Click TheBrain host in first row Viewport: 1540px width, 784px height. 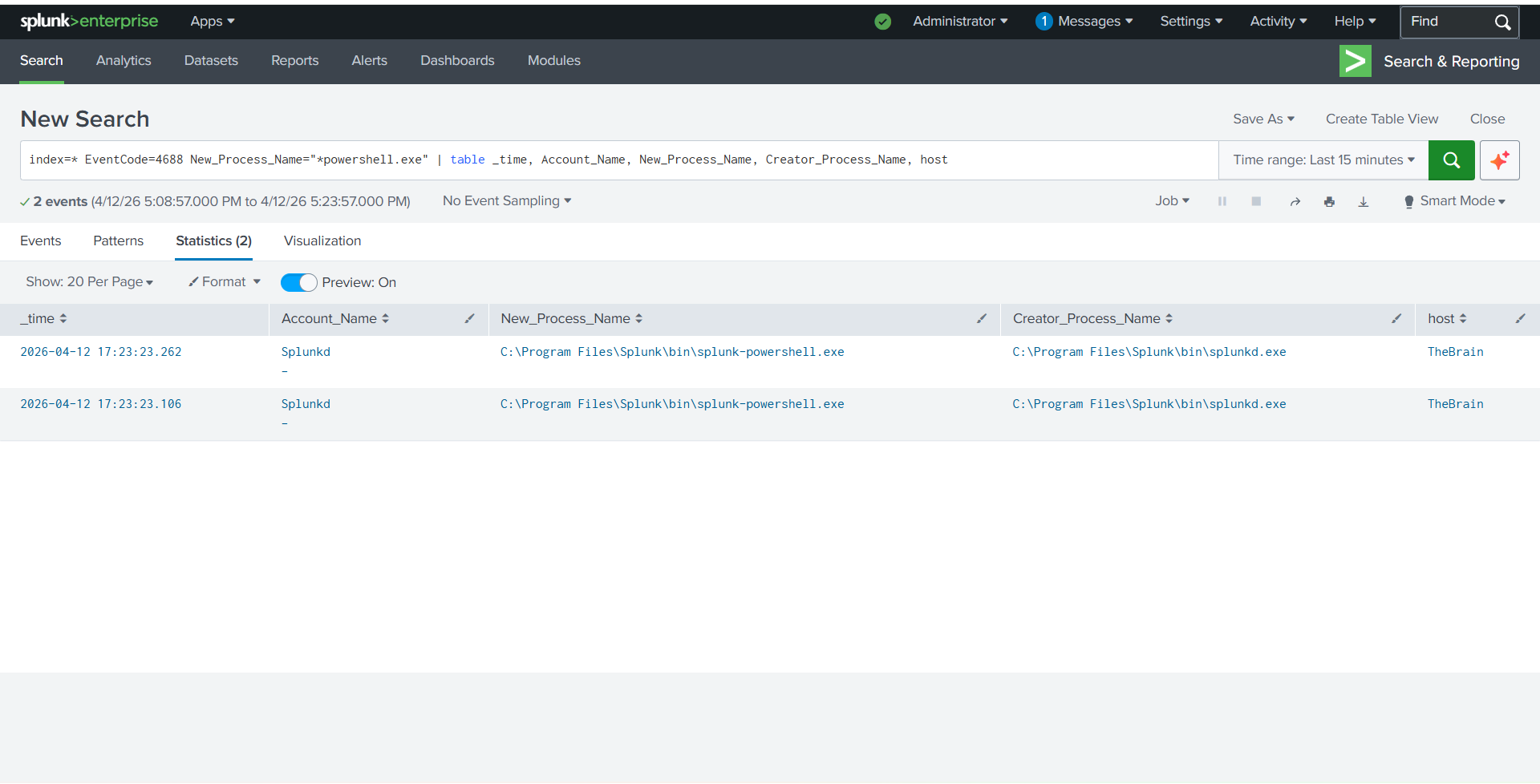(x=1455, y=352)
